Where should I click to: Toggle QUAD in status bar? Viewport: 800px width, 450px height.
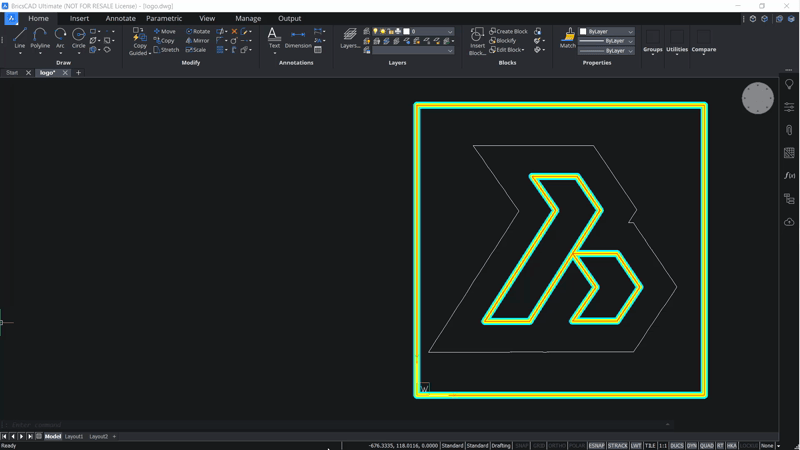(x=707, y=445)
